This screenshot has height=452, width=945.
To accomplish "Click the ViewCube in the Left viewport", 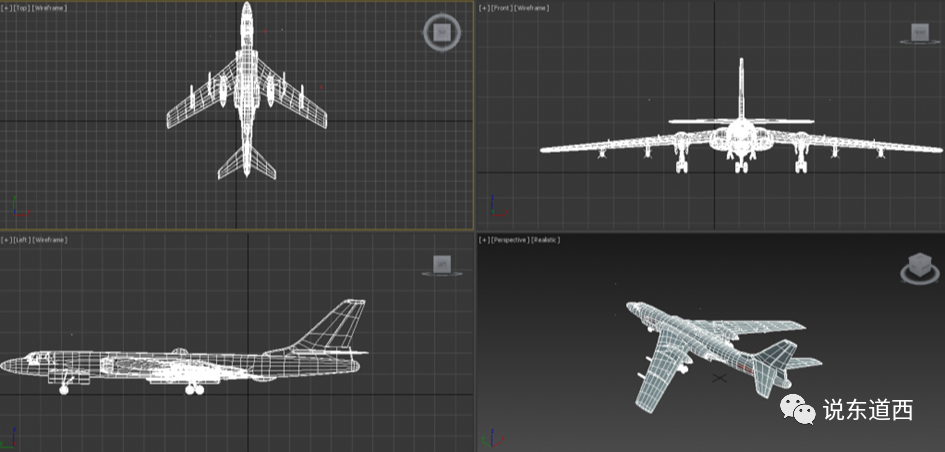I will 441,265.
